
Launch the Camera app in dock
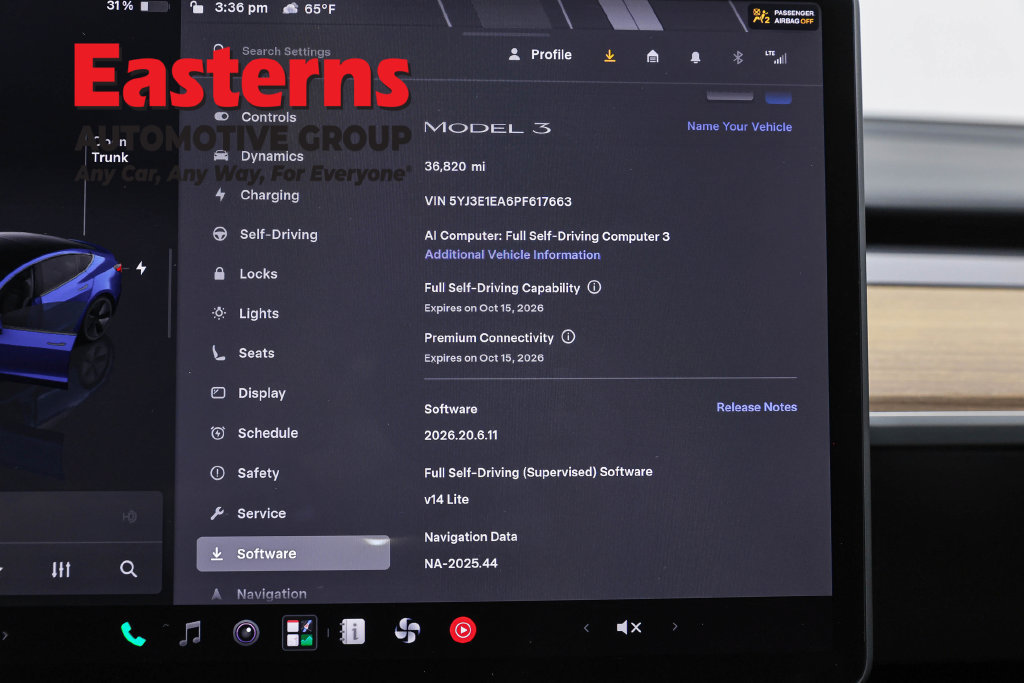(x=246, y=632)
